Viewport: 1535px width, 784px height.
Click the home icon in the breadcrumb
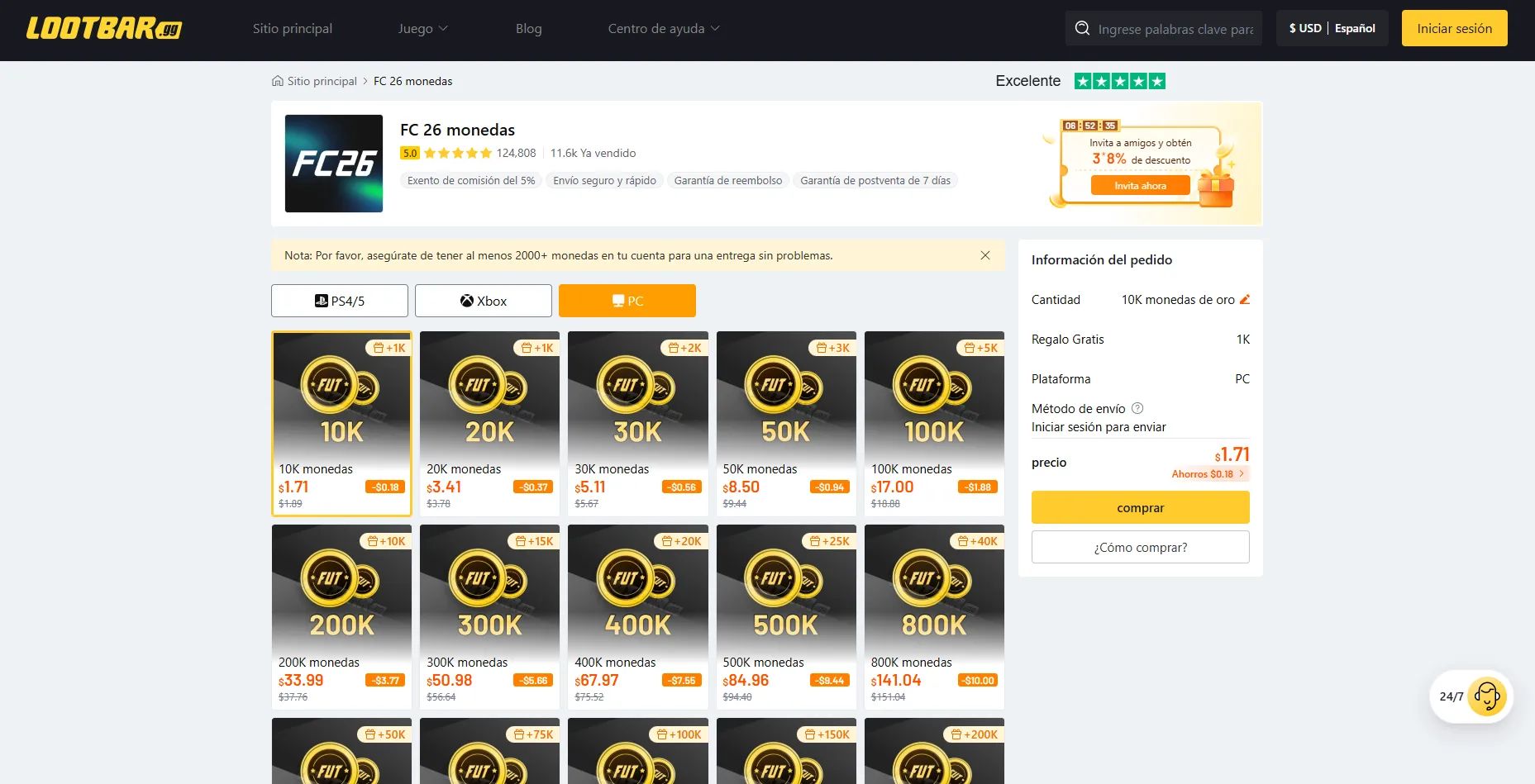pos(278,81)
